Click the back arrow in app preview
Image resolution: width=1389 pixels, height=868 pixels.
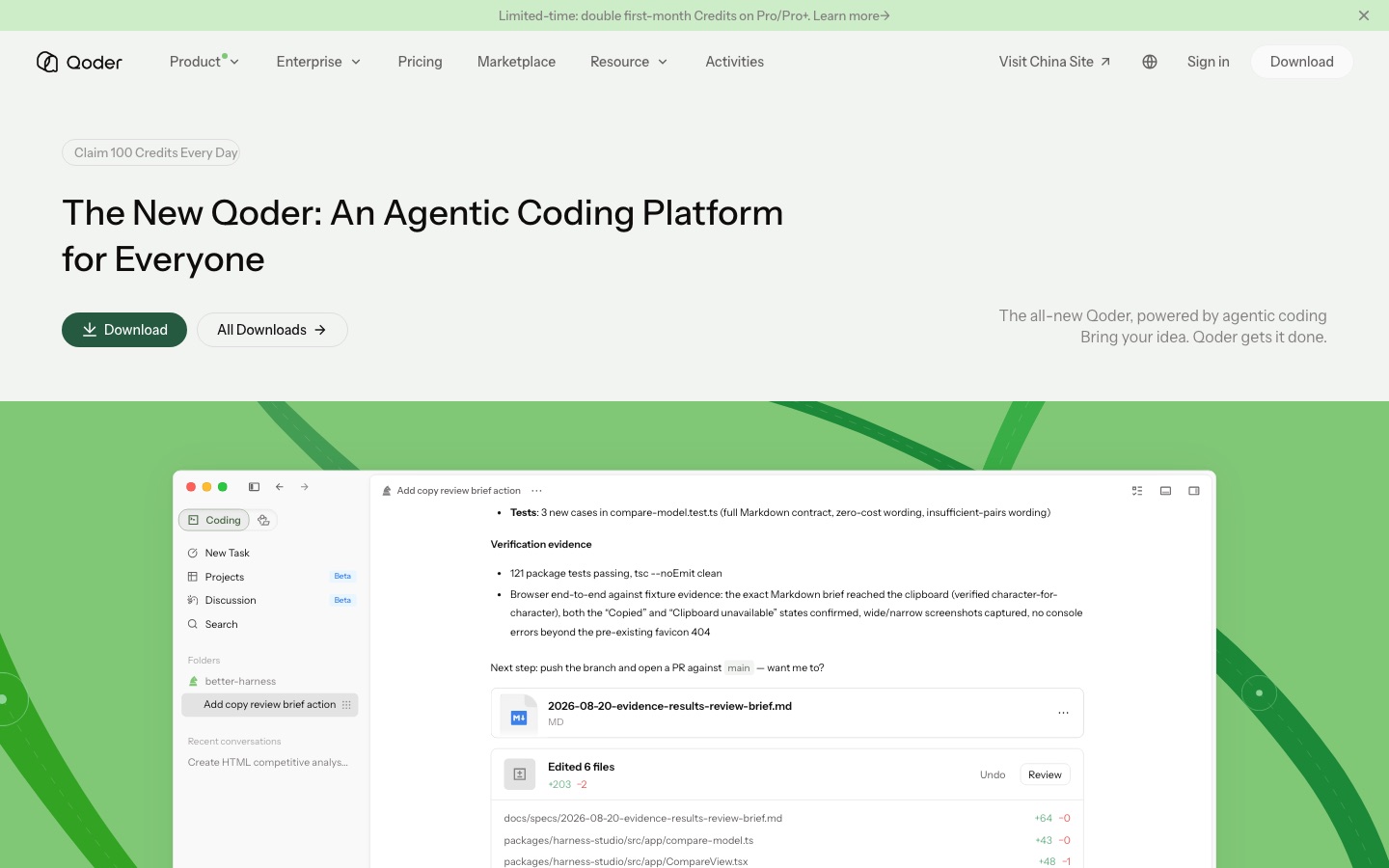(x=279, y=487)
